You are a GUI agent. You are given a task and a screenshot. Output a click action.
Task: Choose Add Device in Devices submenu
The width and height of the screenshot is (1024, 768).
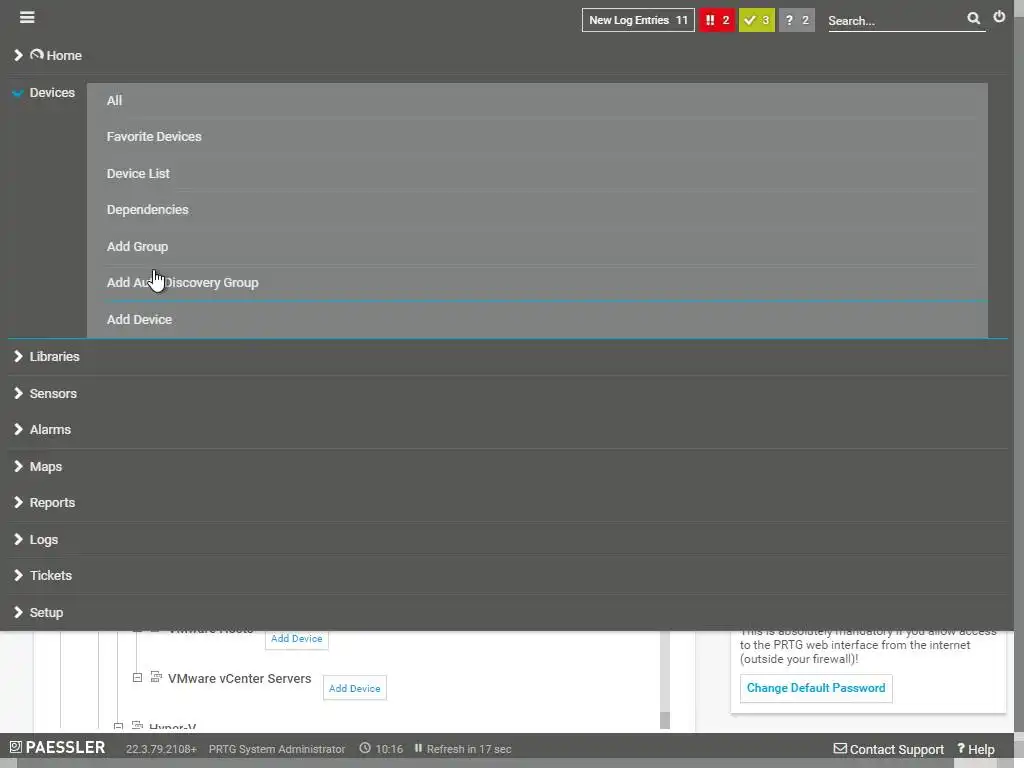139,319
